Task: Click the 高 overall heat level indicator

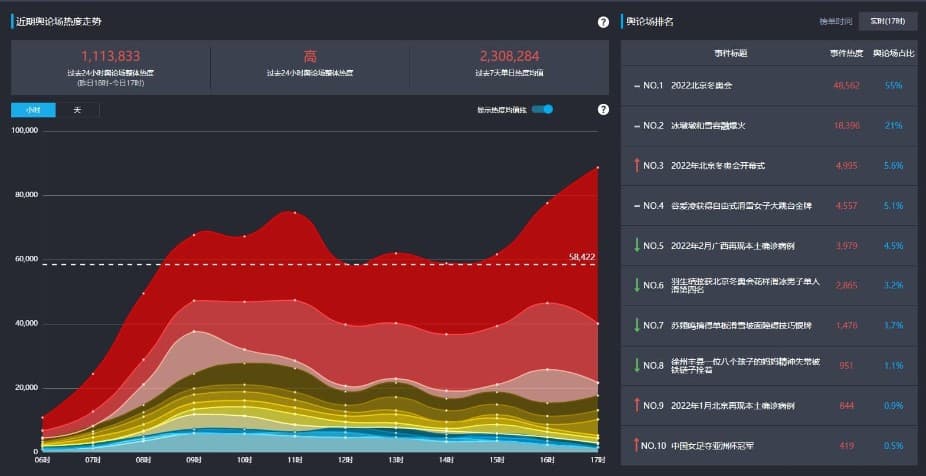Action: pyautogui.click(x=310, y=56)
